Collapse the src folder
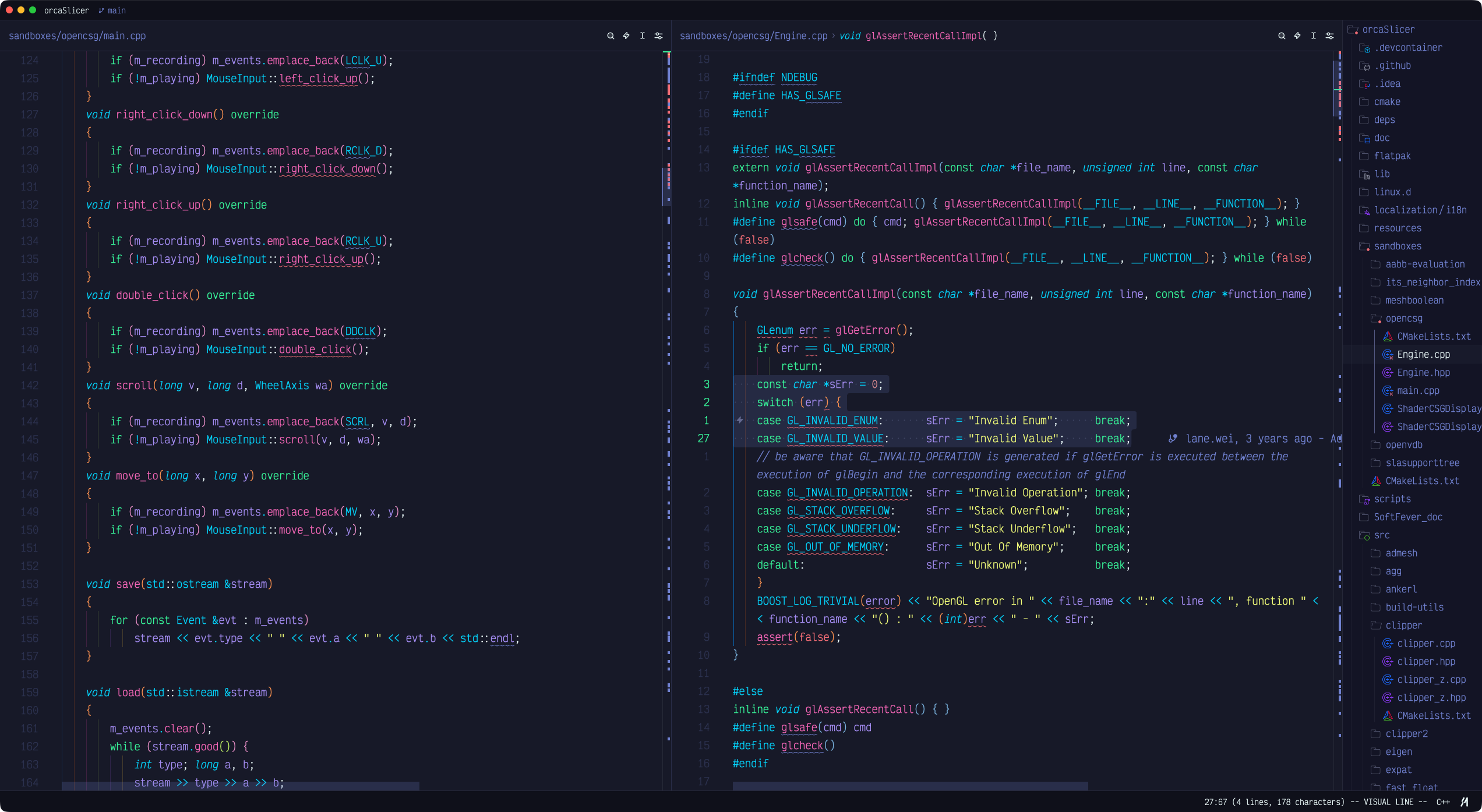This screenshot has height=812, width=1482. click(1375, 535)
